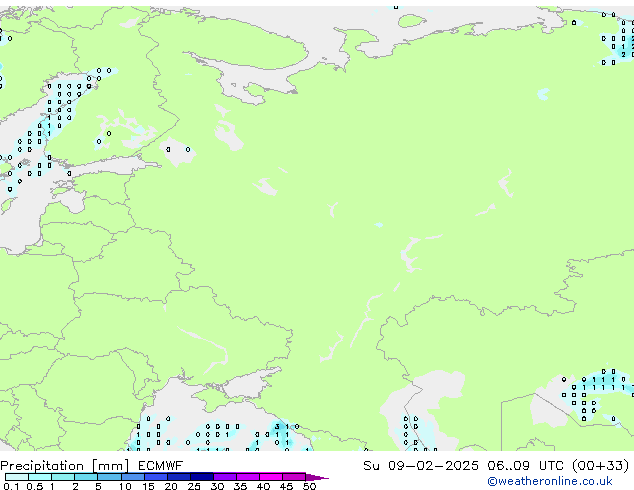Screen dimensions: 634x490
Task: Click the 30–35 mm purple legend box
Action: [224, 477]
